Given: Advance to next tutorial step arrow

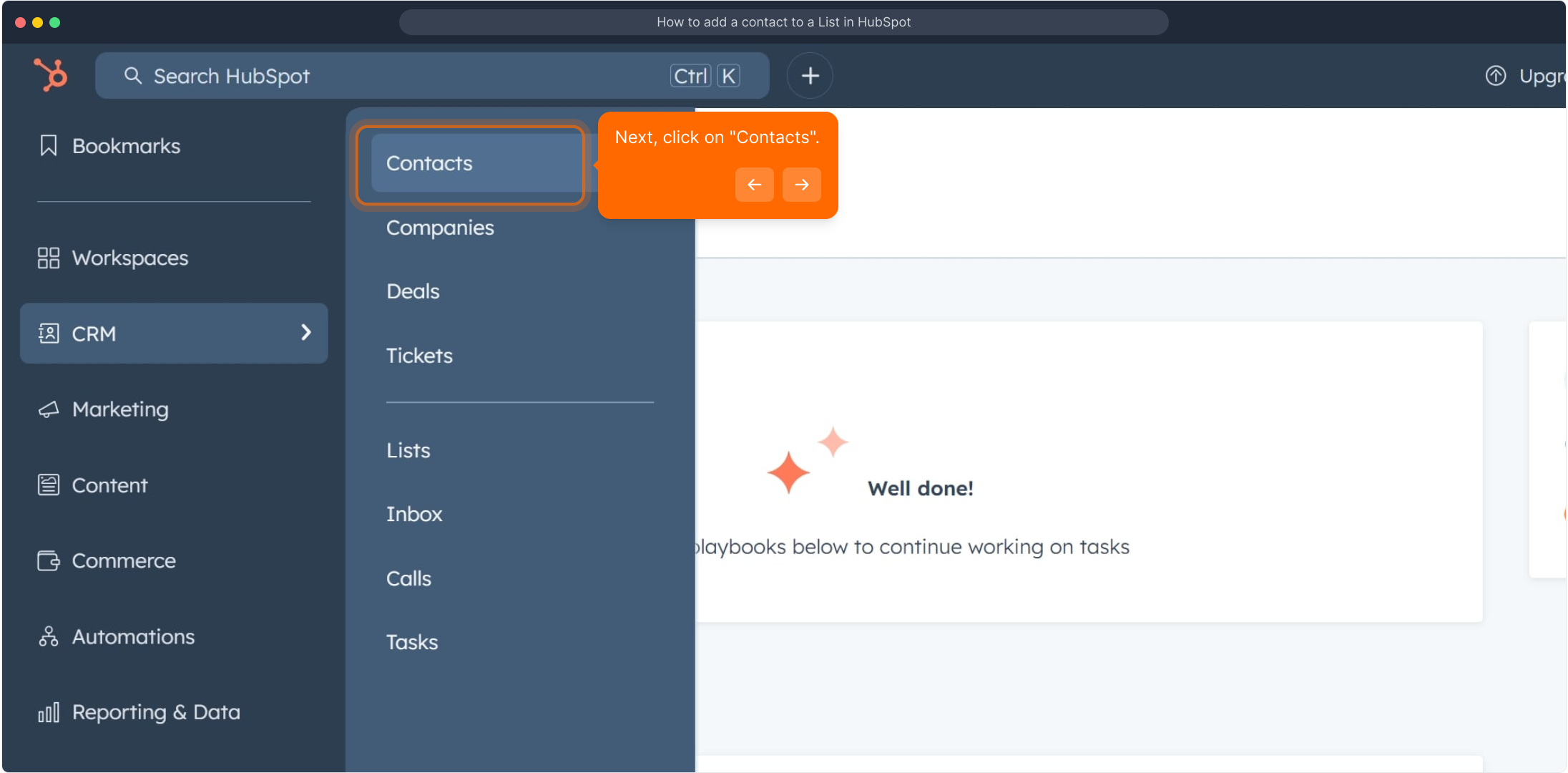Looking at the screenshot, I should click(x=801, y=185).
